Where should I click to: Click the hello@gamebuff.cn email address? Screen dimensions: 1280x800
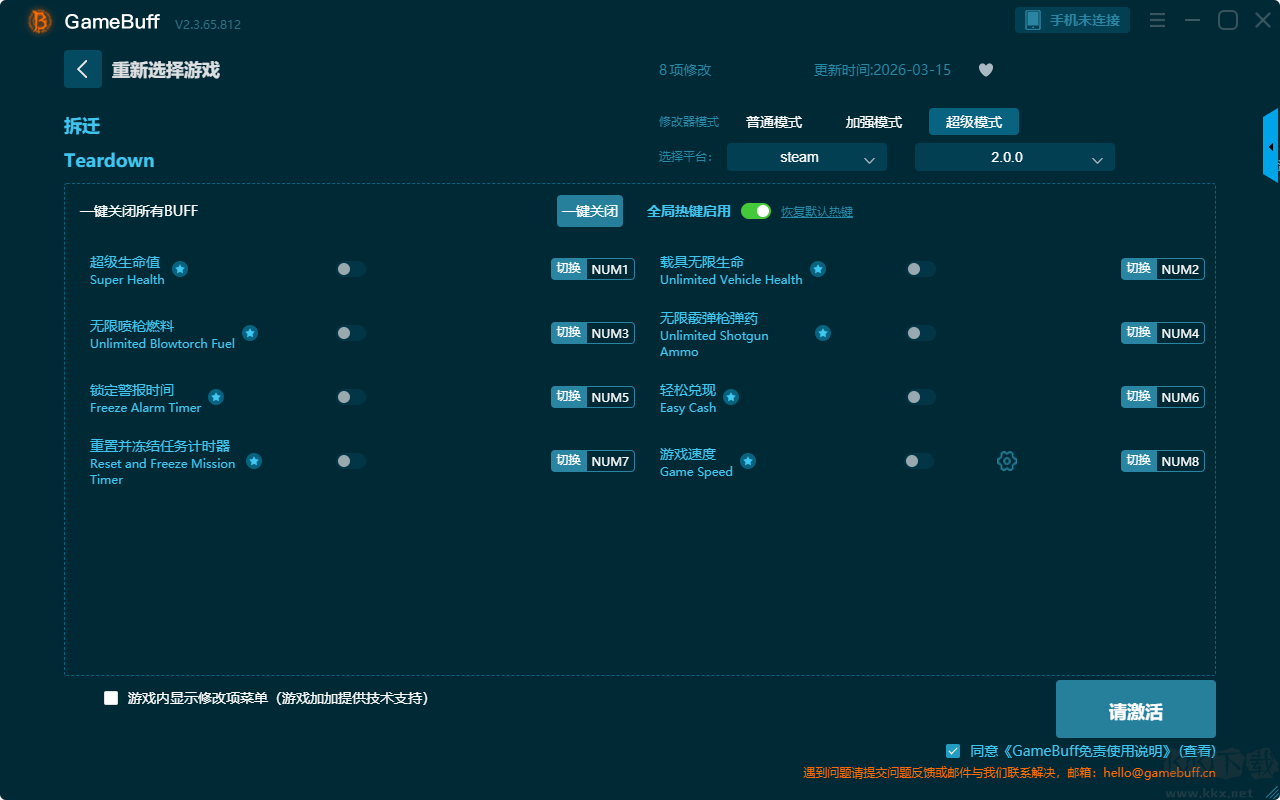(1159, 772)
